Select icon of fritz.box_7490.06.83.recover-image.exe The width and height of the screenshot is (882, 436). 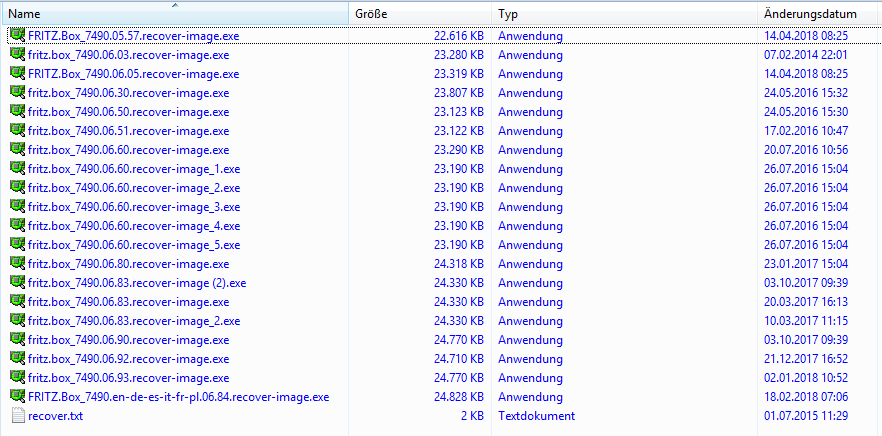pos(18,302)
